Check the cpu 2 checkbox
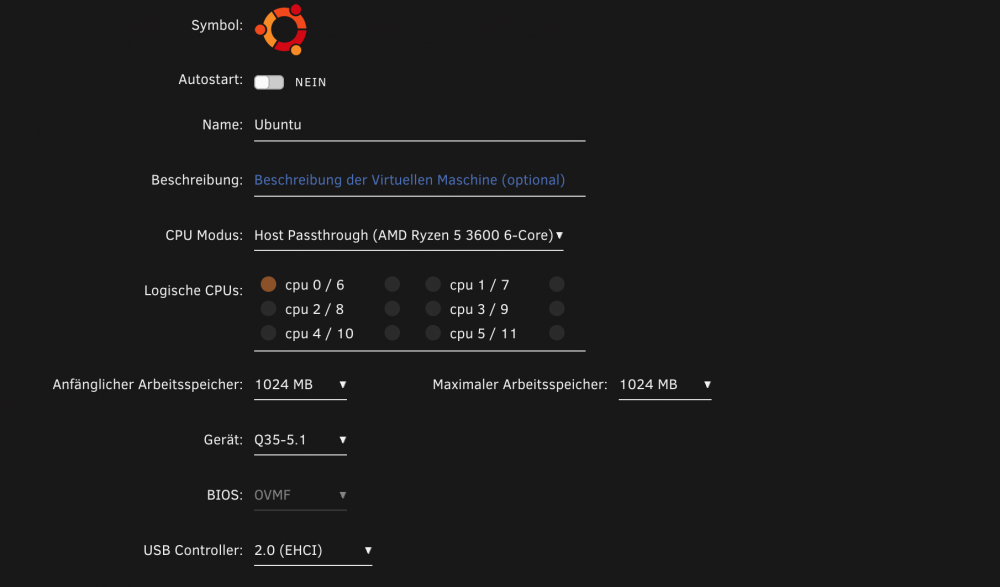Viewport: 1000px width, 587px height. [x=268, y=309]
